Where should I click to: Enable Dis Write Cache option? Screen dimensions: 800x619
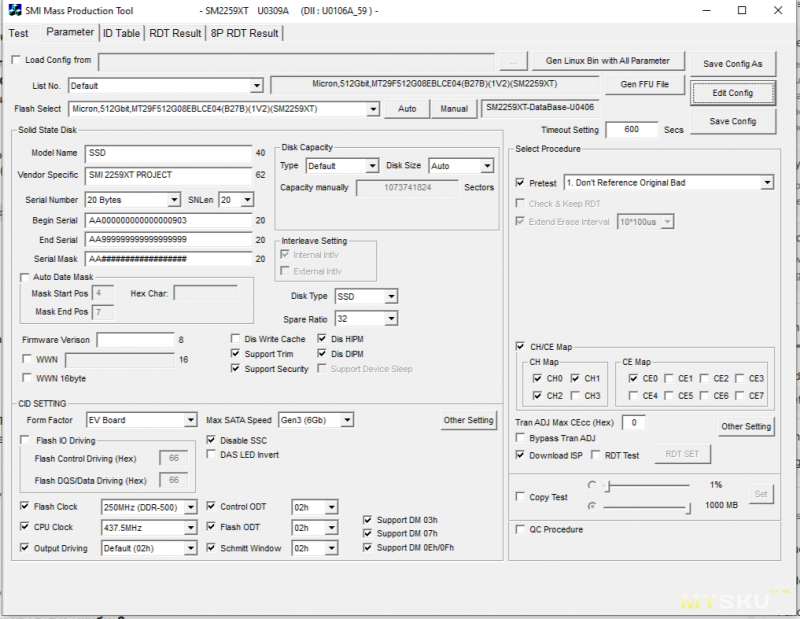tap(236, 339)
